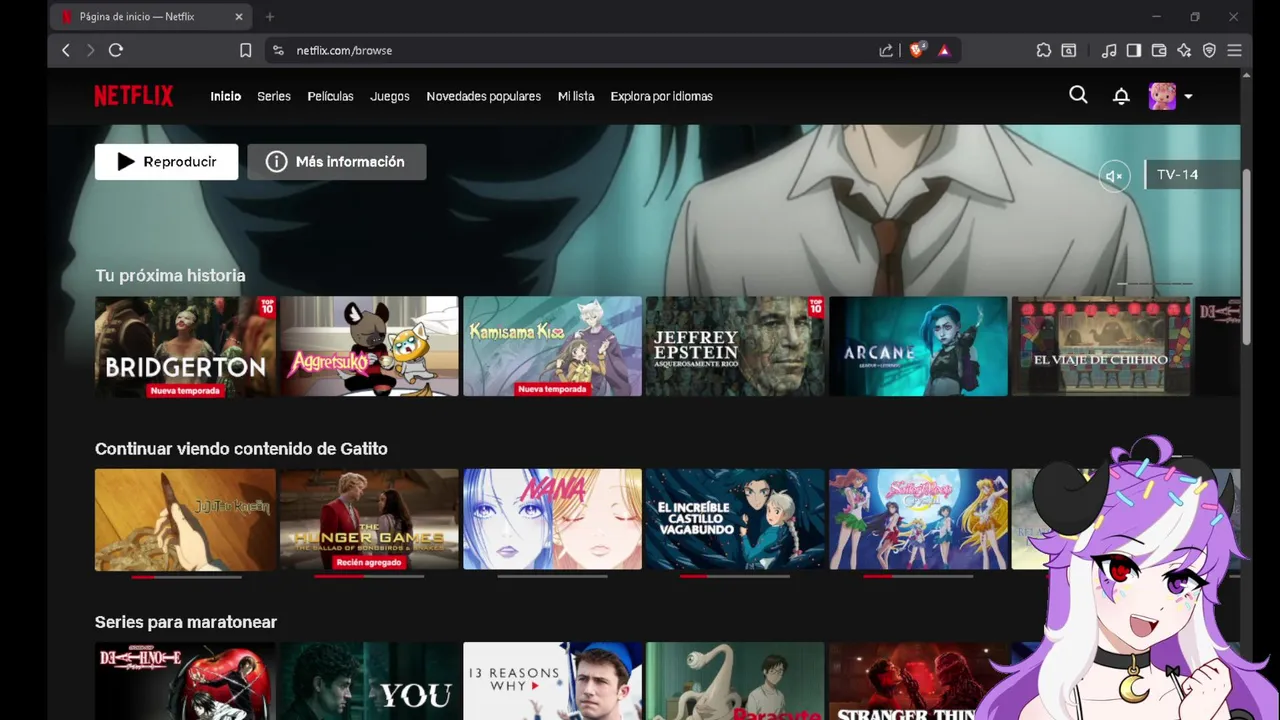Continue watching Sailor Moon Crystal thumbnail
Image resolution: width=1280 pixels, height=720 pixels.
point(918,519)
